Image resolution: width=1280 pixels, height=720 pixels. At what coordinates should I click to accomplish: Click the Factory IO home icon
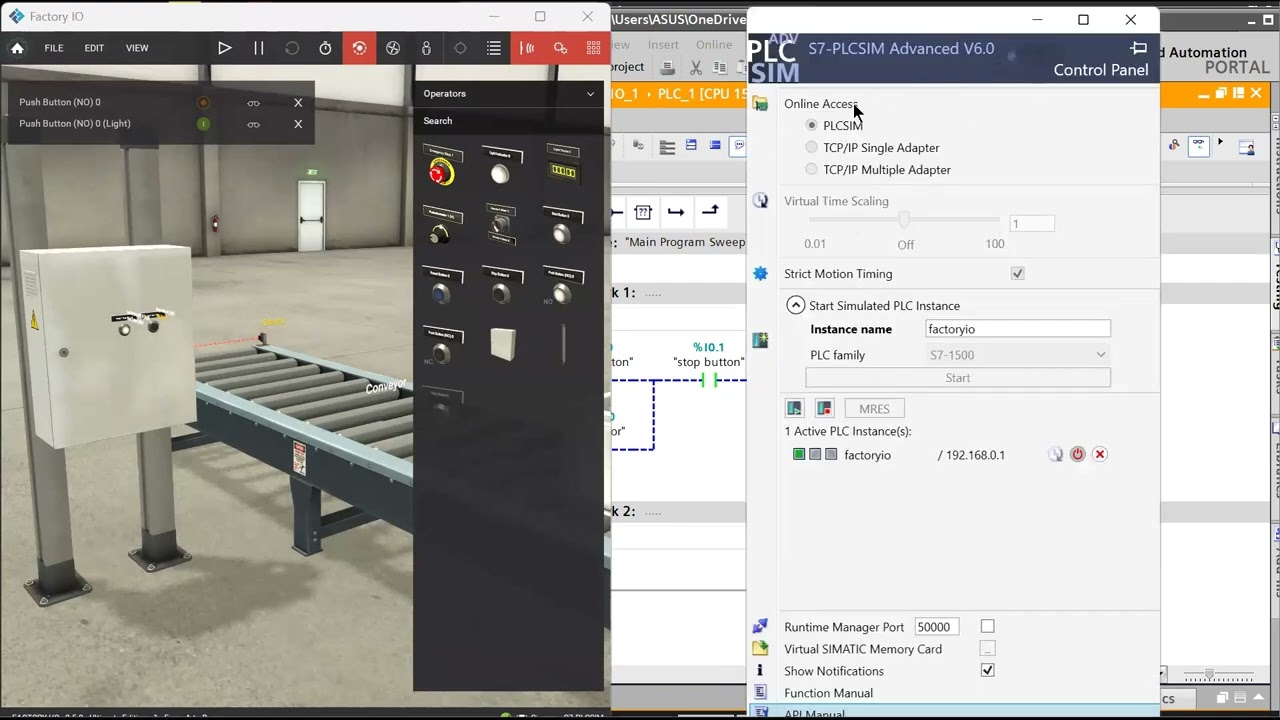coord(17,48)
